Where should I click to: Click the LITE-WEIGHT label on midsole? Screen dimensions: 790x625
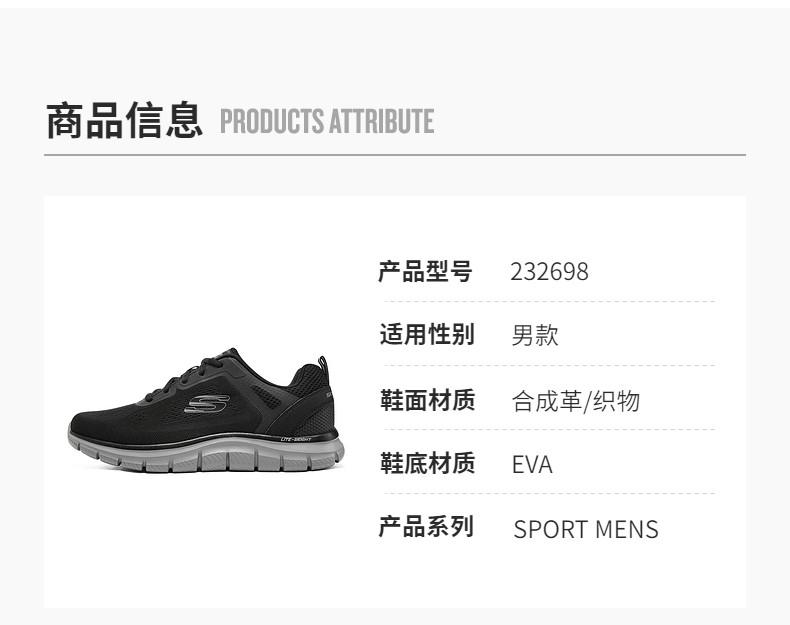[x=296, y=439]
